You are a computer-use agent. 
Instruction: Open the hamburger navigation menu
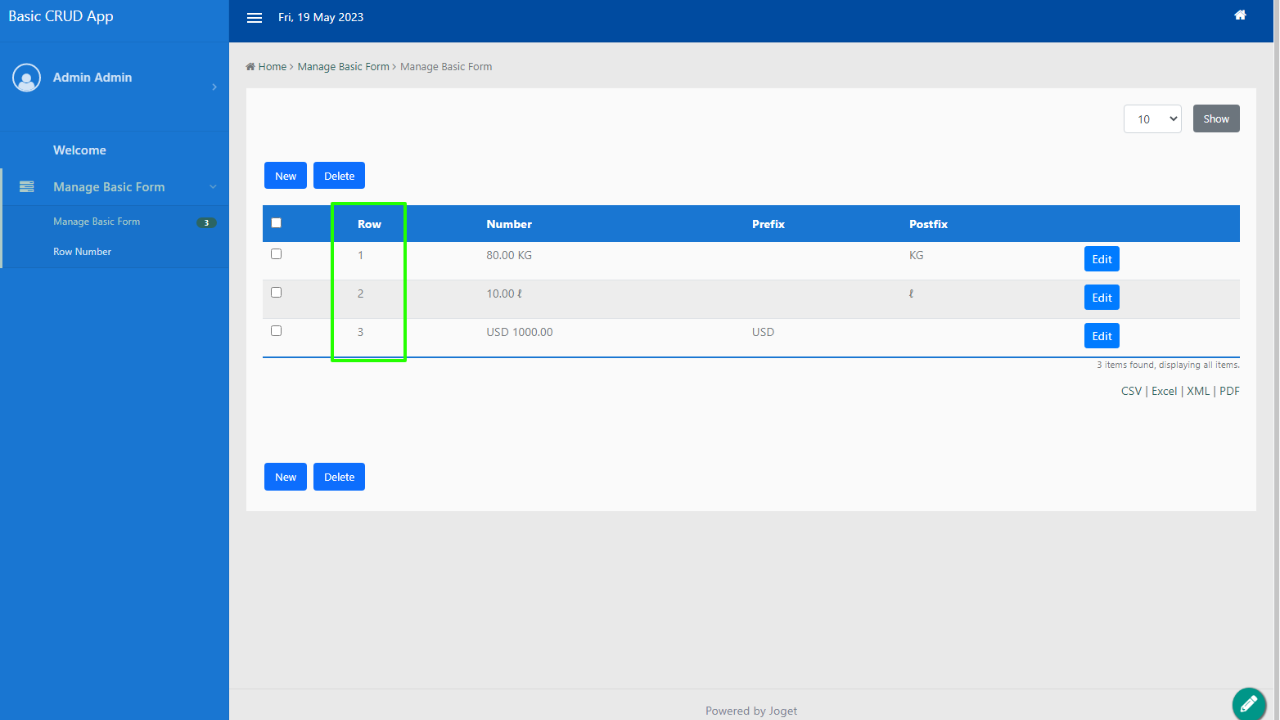254,17
